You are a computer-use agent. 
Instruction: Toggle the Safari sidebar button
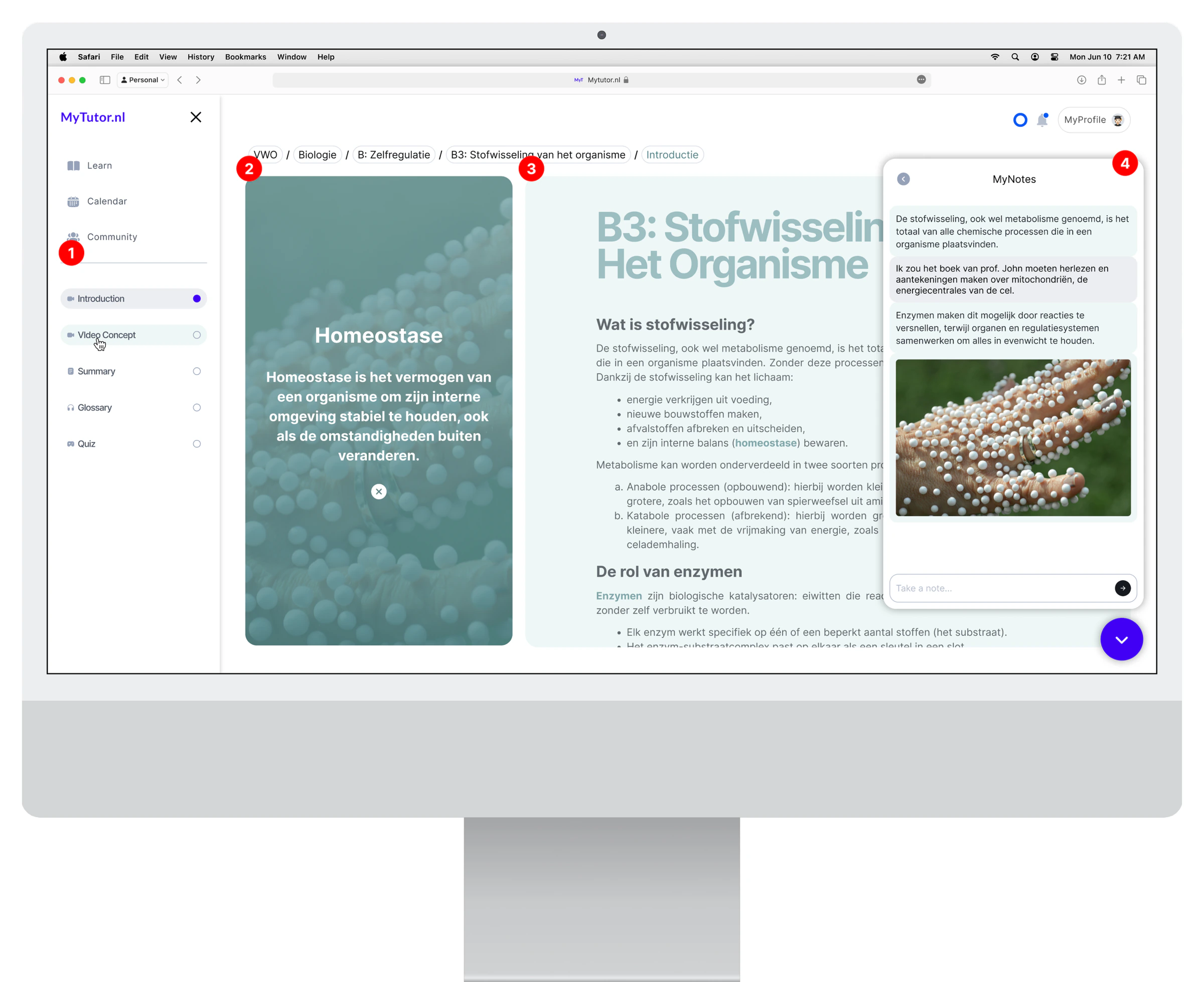[105, 80]
